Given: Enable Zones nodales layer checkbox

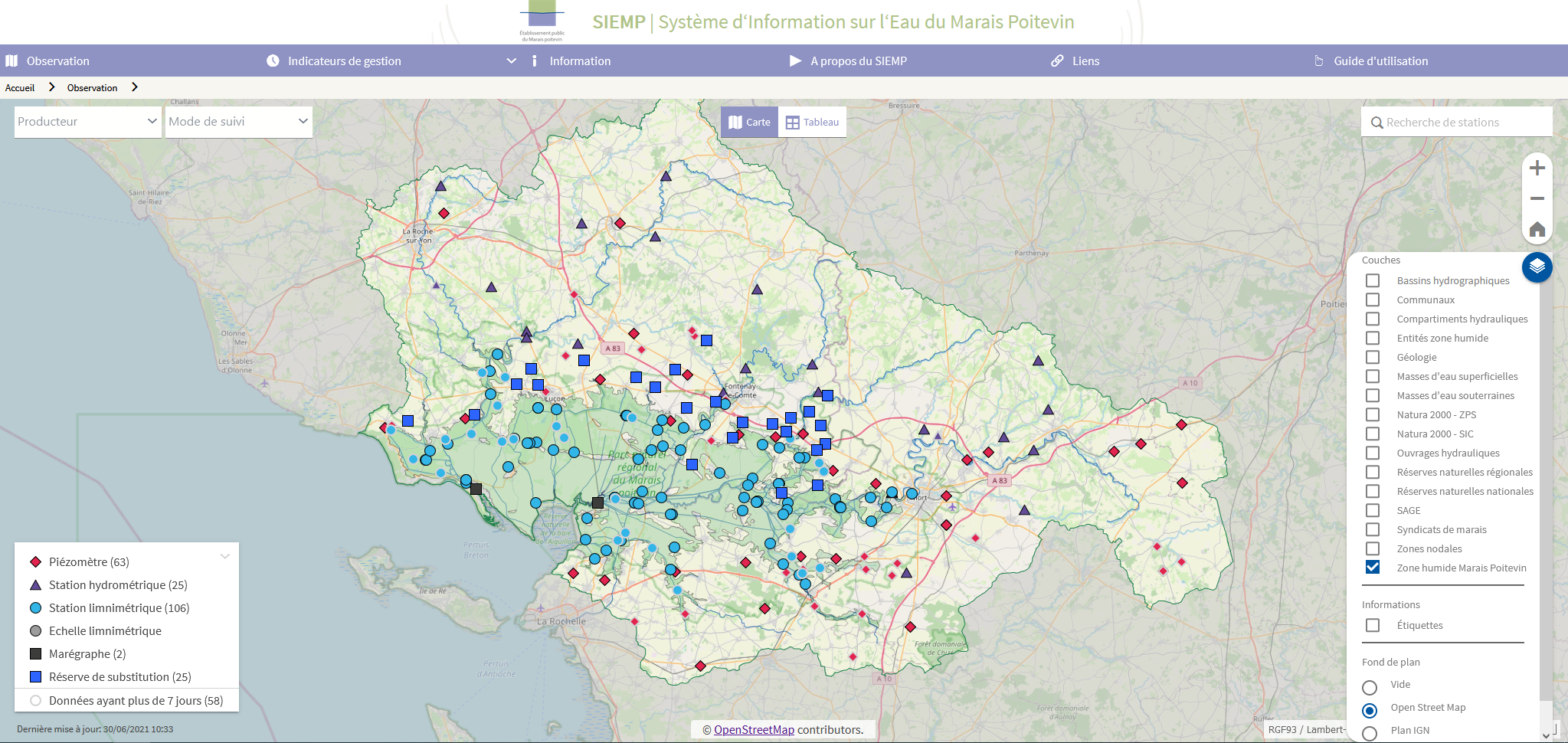Looking at the screenshot, I should [x=1373, y=548].
